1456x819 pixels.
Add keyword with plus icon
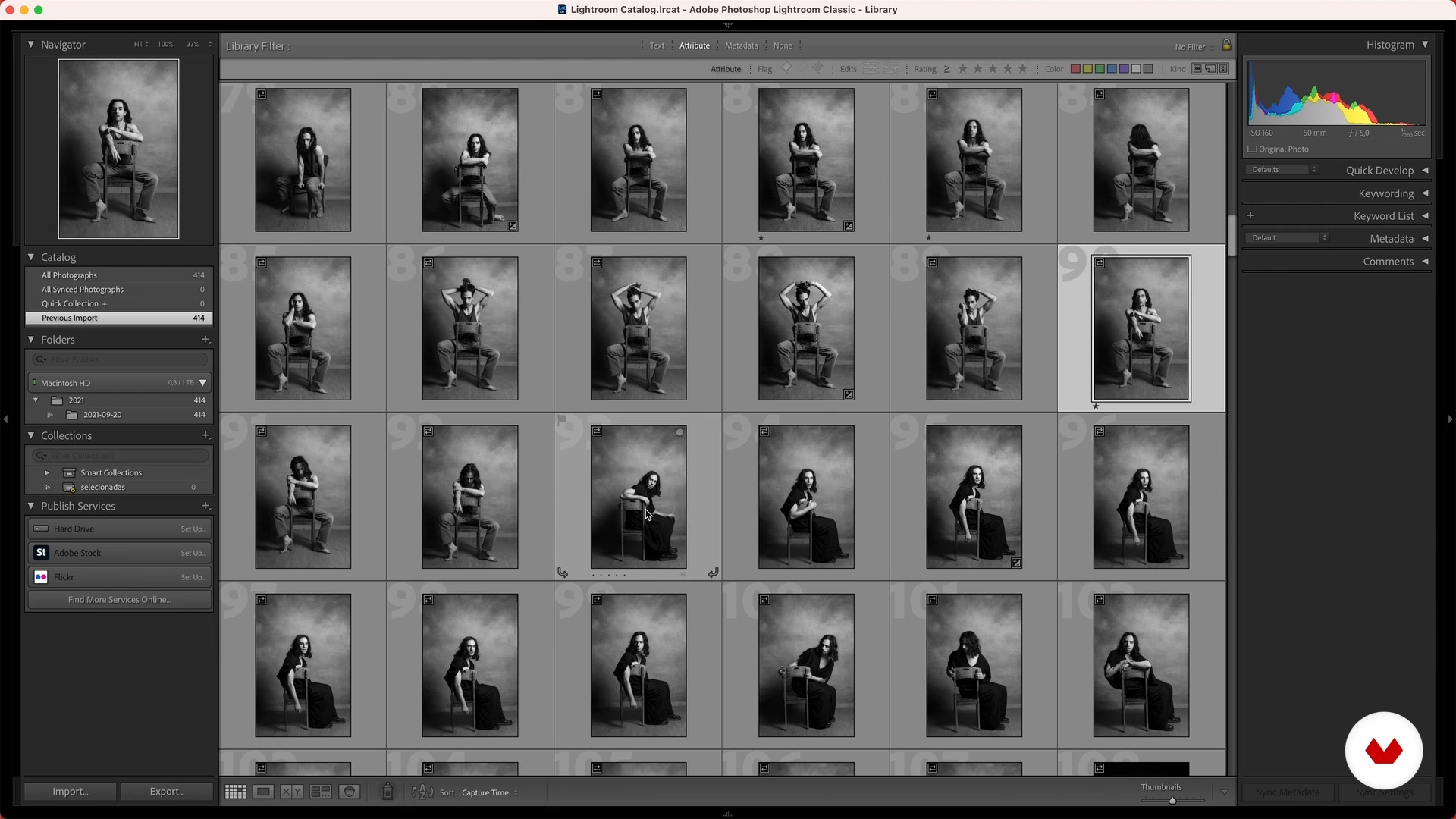click(1250, 215)
